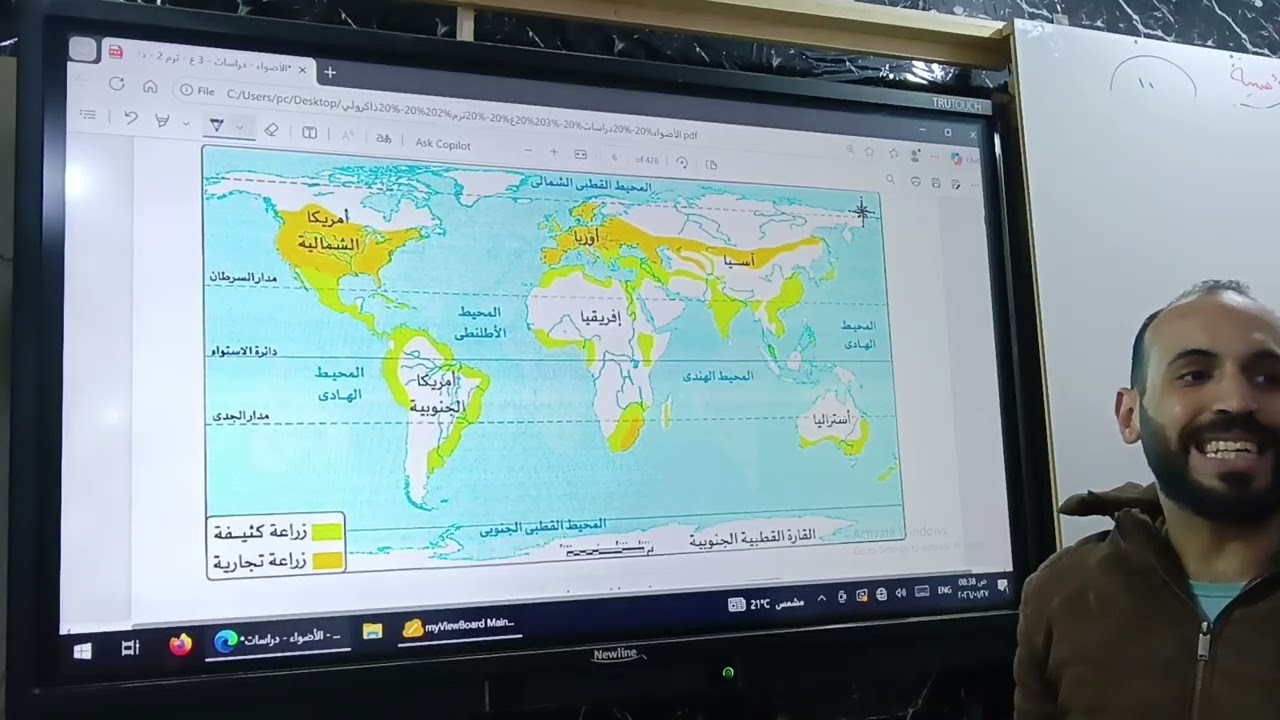Undo the last PDF annotation
Image resolution: width=1280 pixels, height=720 pixels.
tap(131, 119)
